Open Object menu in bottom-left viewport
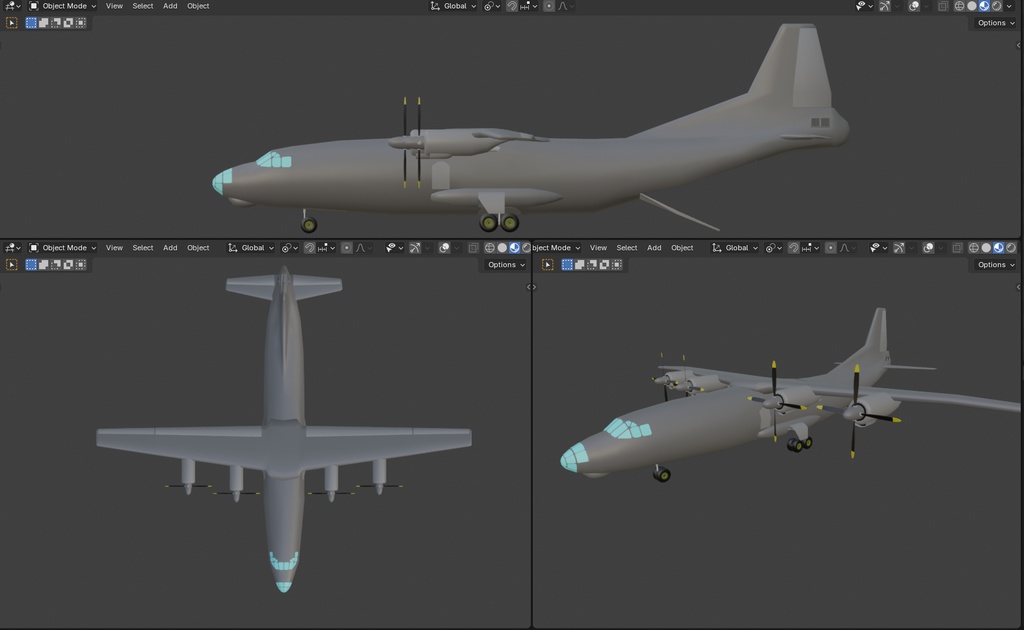The image size is (1024, 630). (198, 247)
